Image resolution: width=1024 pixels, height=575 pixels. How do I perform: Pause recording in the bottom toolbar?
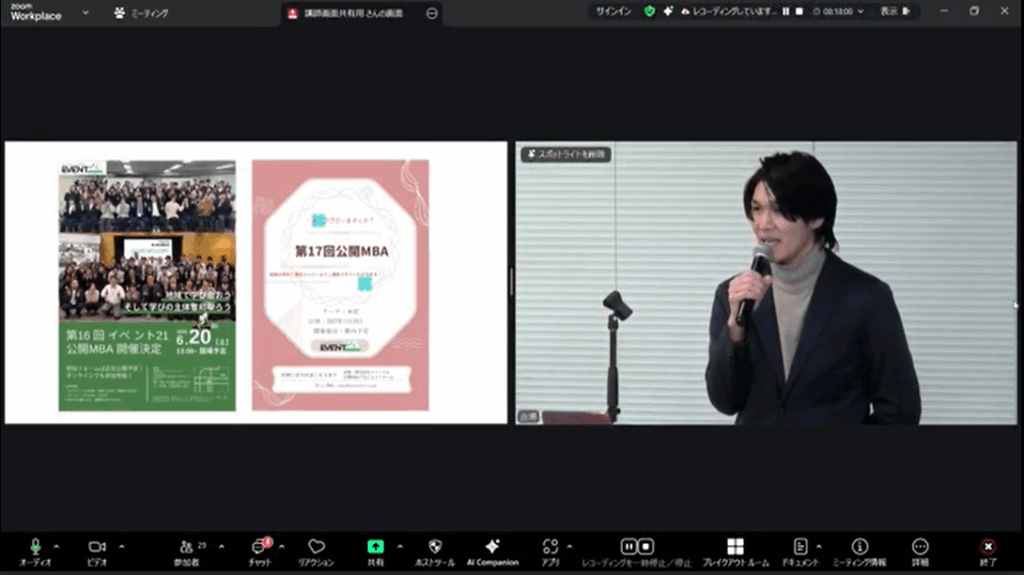[629, 546]
